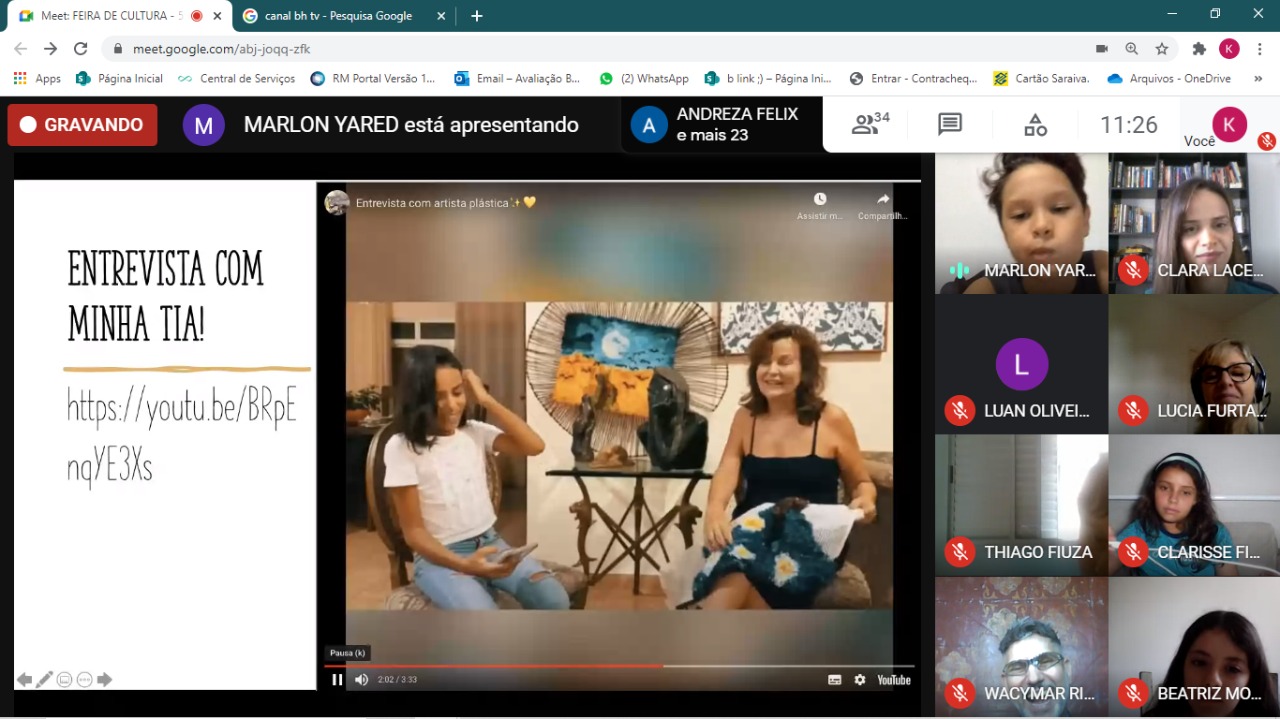
Task: Open the slide's three-dot options menu
Action: click(x=85, y=680)
